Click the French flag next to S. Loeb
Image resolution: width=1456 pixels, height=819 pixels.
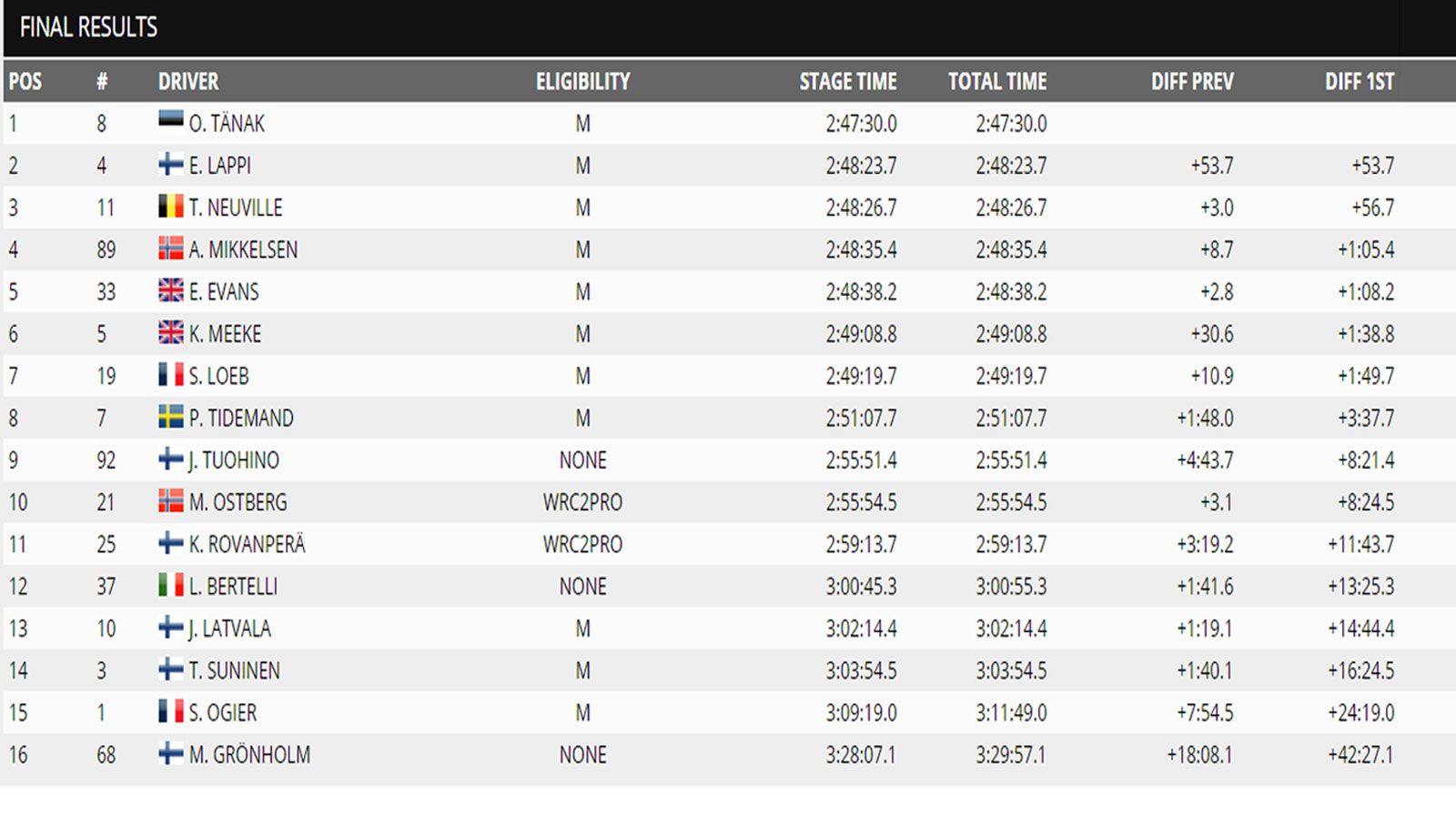[170, 375]
